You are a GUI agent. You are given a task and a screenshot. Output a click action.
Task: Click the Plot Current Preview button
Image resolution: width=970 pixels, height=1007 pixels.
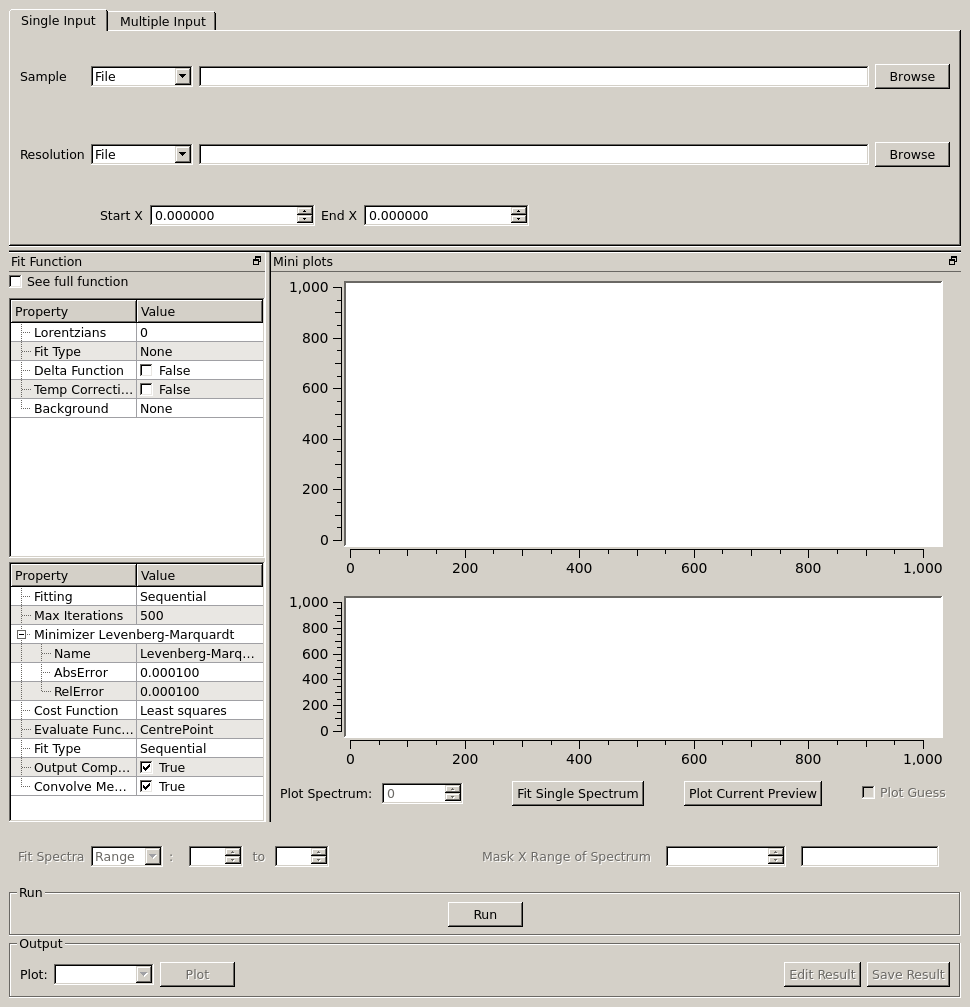(752, 793)
